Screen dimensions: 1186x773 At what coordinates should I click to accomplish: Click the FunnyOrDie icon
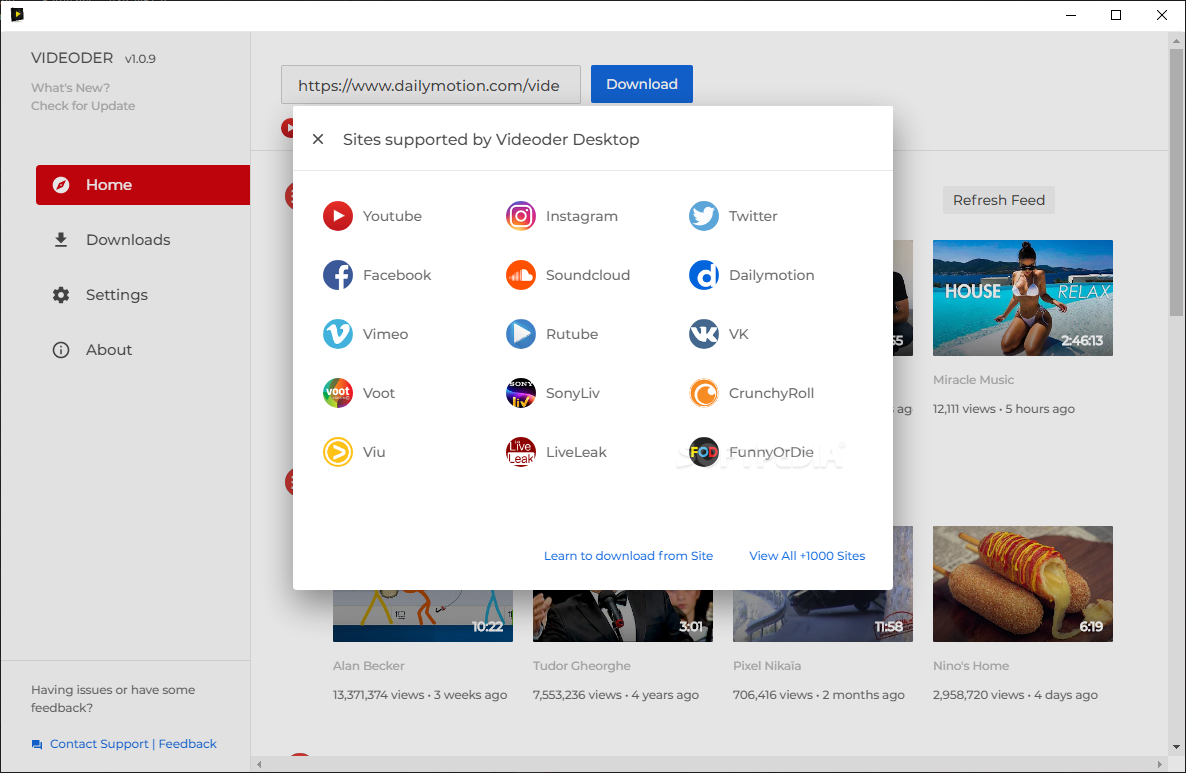[703, 452]
